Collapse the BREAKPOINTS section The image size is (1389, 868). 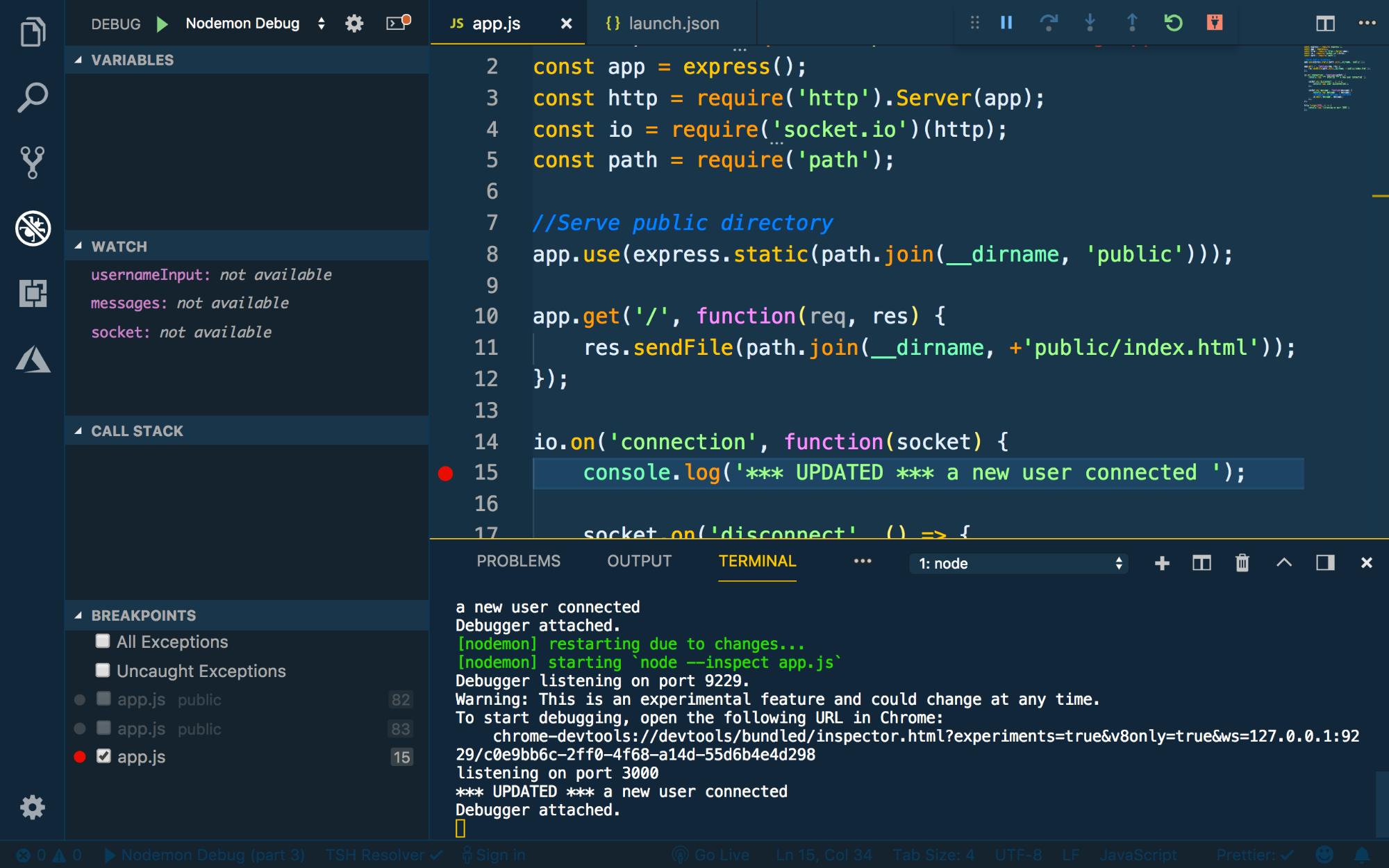pyautogui.click(x=247, y=615)
